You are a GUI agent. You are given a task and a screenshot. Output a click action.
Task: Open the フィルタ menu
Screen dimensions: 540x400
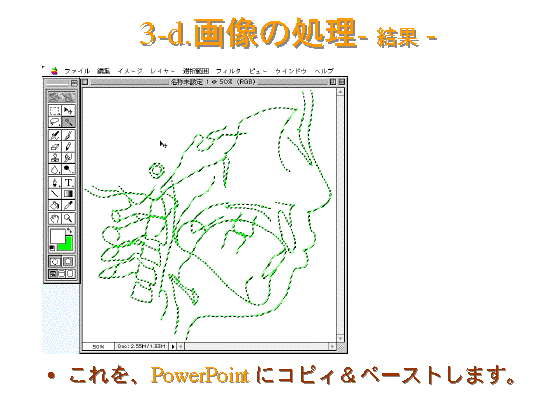pyautogui.click(x=228, y=71)
